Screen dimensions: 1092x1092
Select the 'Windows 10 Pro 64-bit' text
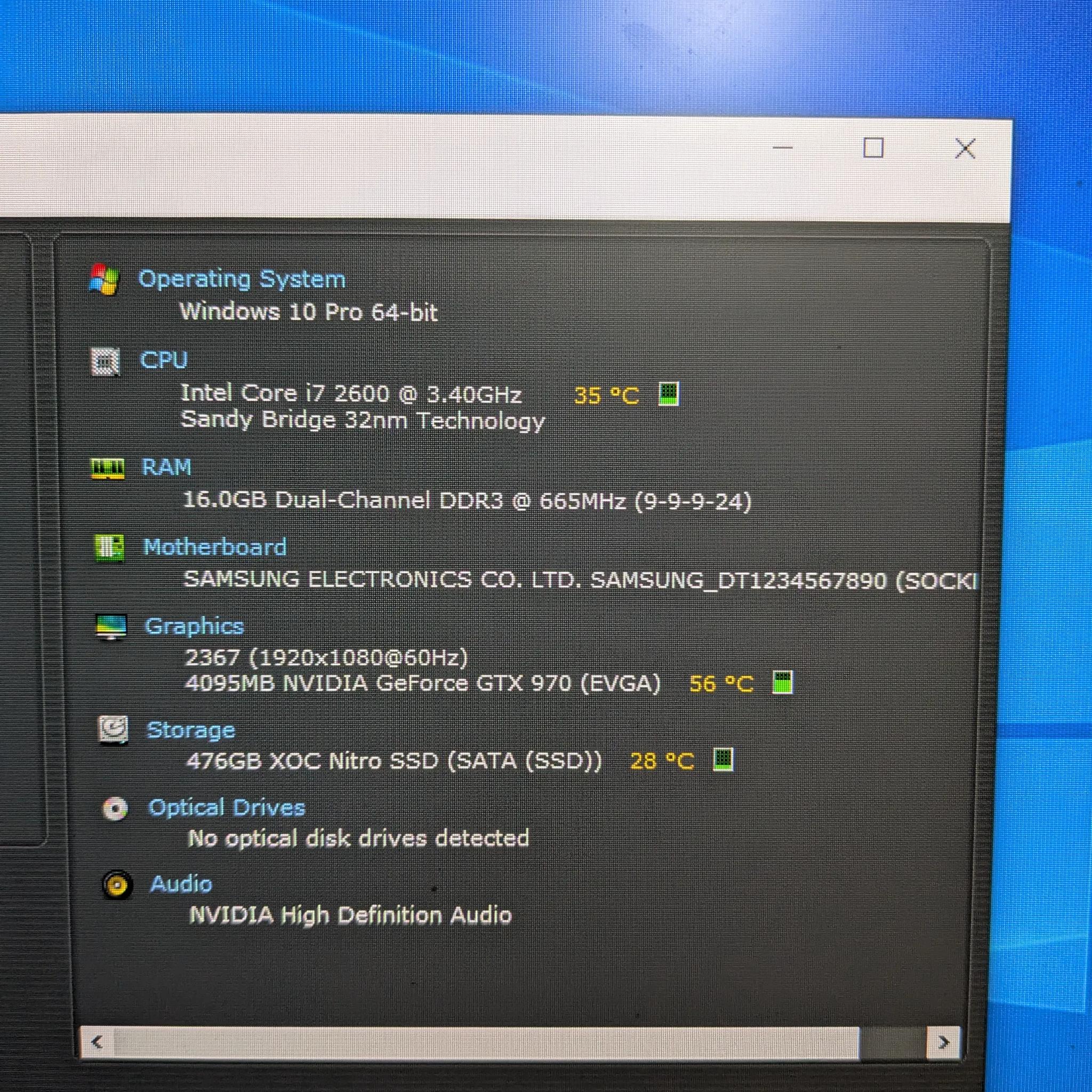[309, 312]
